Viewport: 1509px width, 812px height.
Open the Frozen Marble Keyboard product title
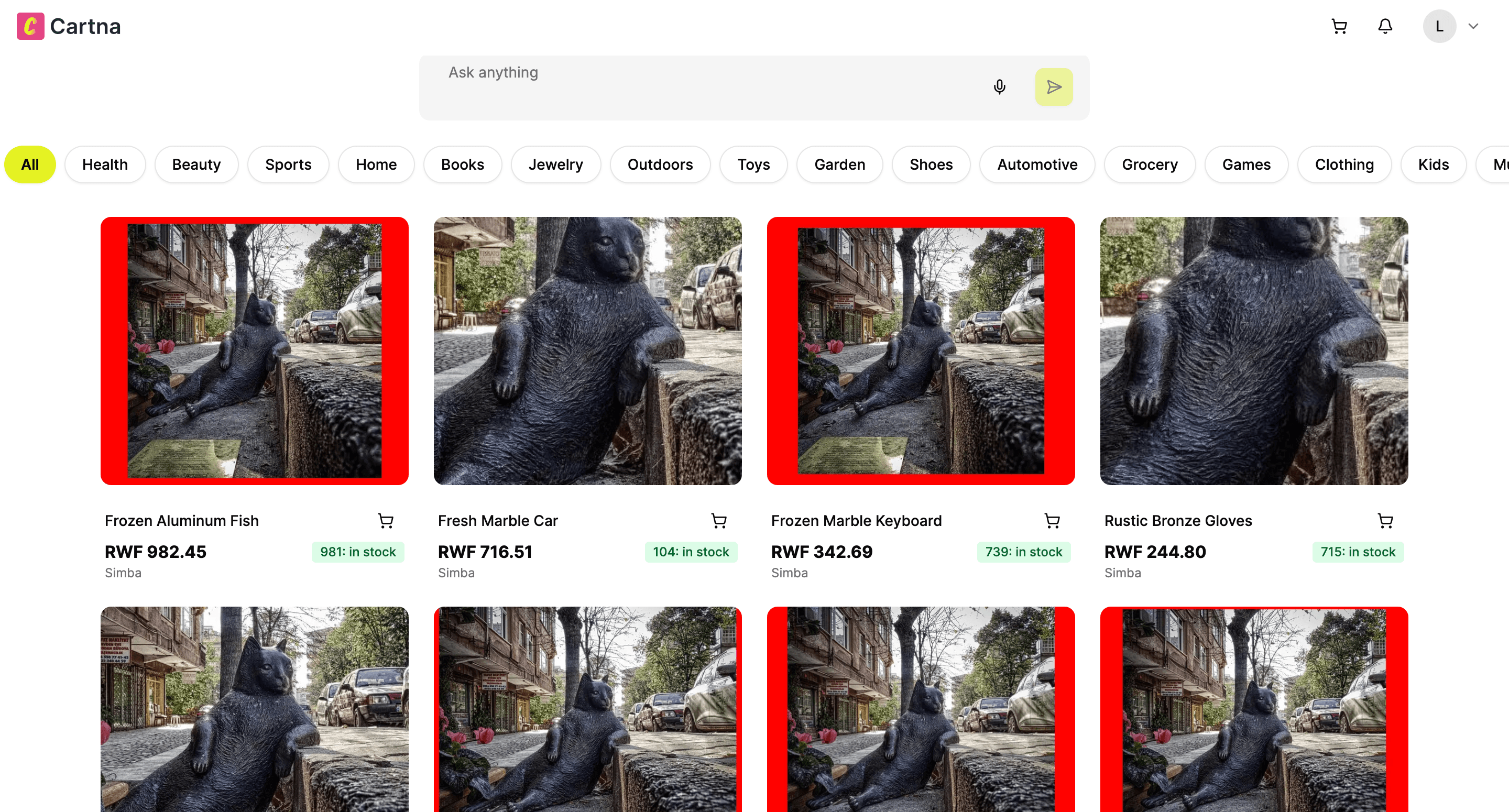[856, 521]
